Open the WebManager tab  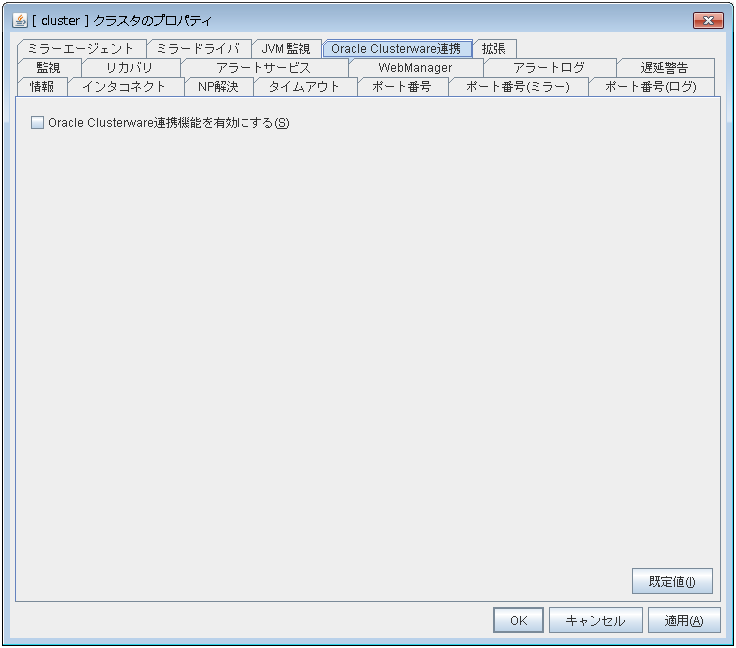415,68
